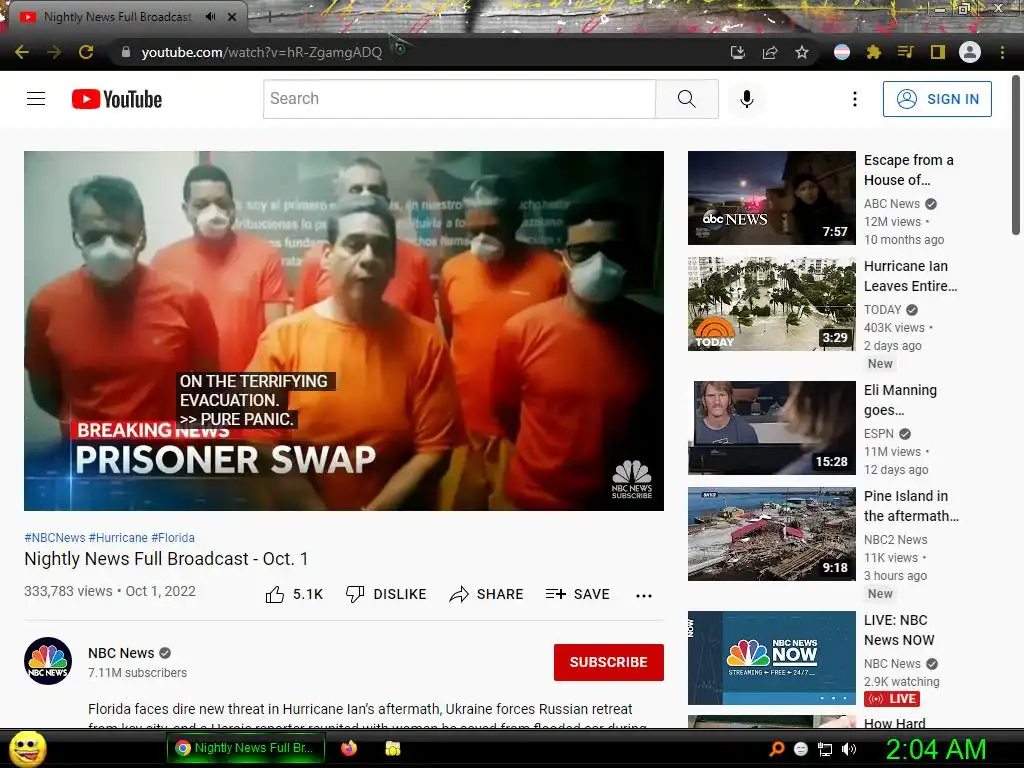1024x768 pixels.
Task: Open the Chrome profile avatar
Action: click(x=970, y=52)
